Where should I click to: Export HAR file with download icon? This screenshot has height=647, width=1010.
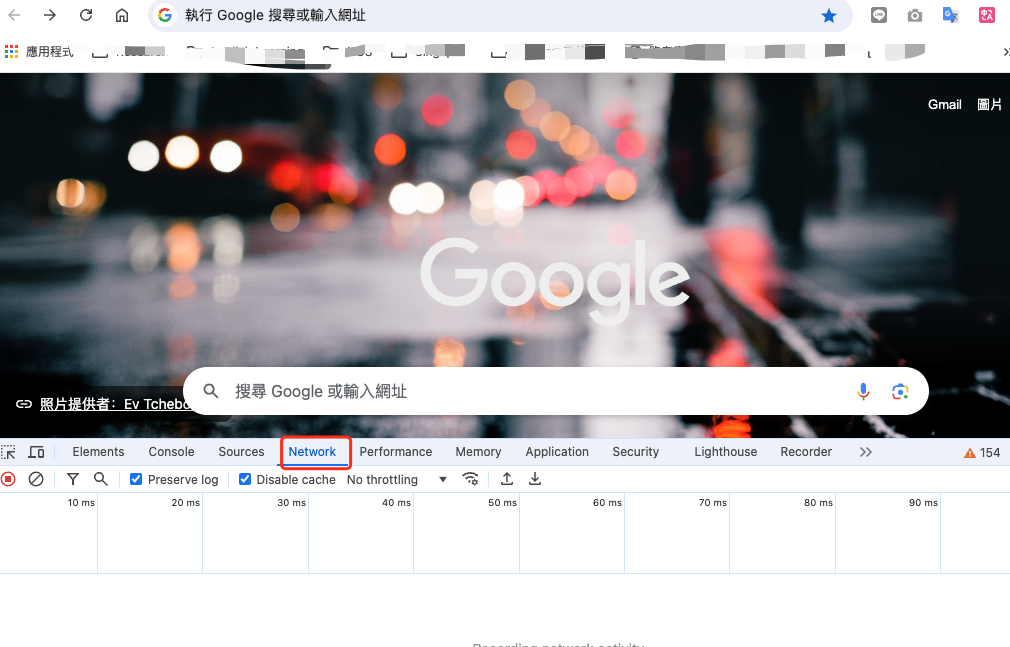click(535, 479)
